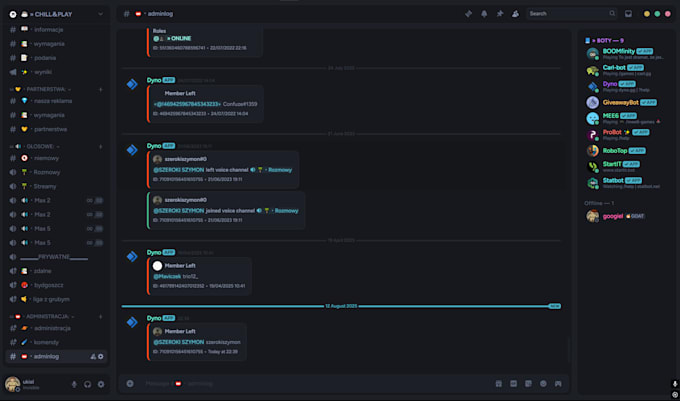The height and width of the screenshot is (401, 680).
Task: Open the administracja channel
Action: tap(56, 328)
